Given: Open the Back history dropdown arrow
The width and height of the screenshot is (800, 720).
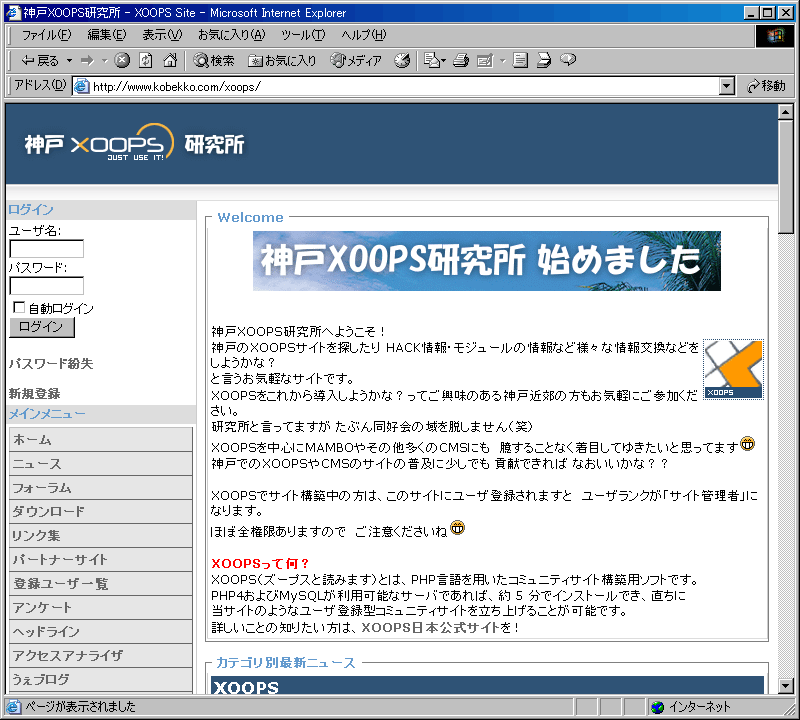Looking at the screenshot, I should pos(69,61).
